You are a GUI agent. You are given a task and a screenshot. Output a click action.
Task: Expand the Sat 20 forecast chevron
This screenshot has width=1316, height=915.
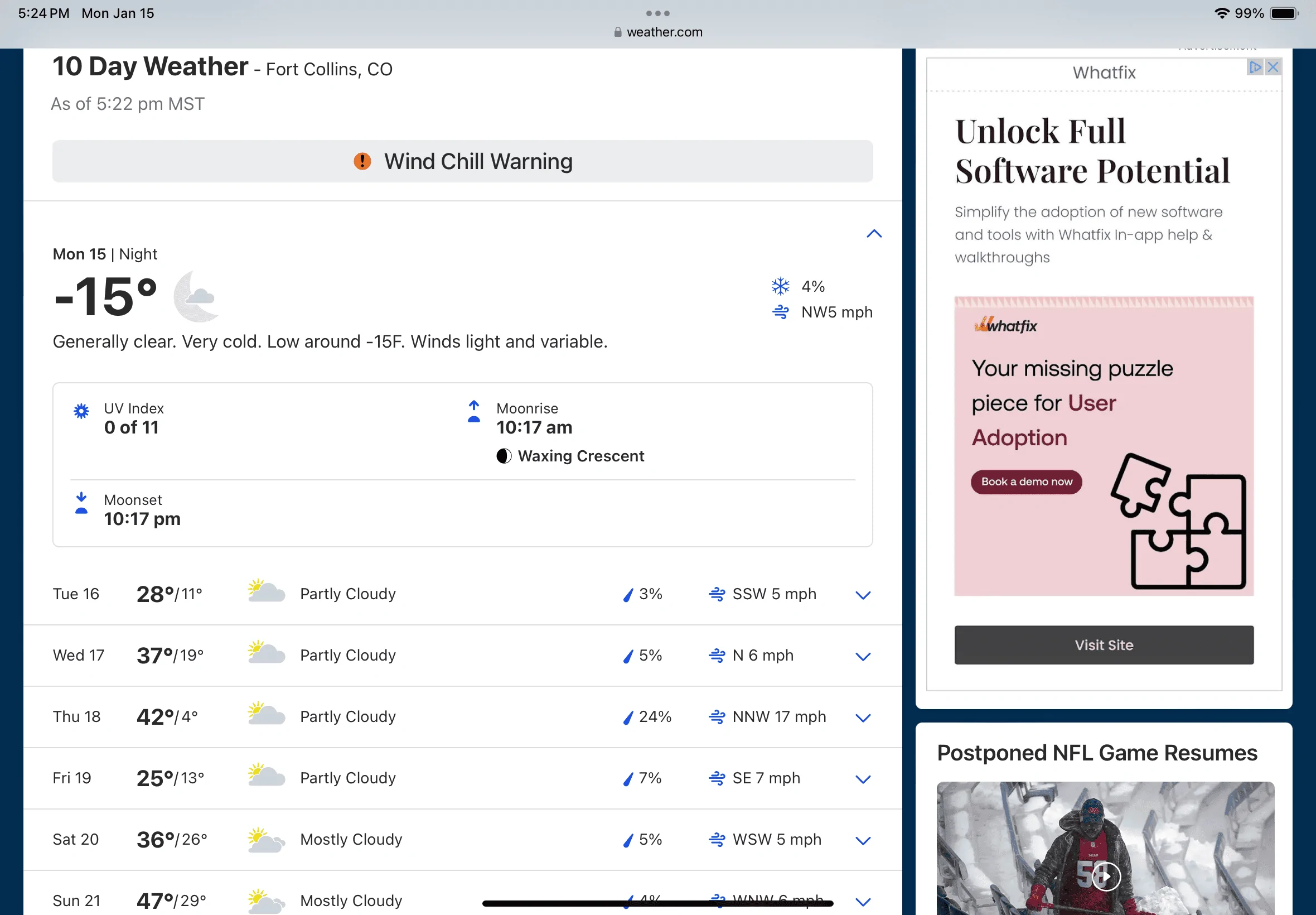click(863, 840)
